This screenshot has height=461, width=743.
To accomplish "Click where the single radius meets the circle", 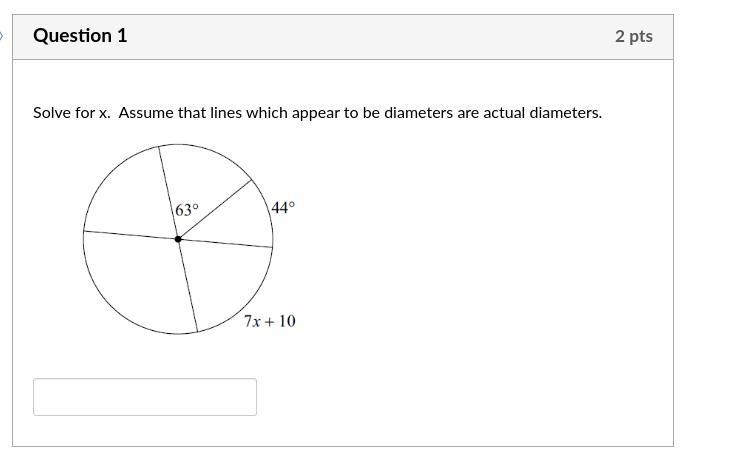I will click(x=251, y=180).
